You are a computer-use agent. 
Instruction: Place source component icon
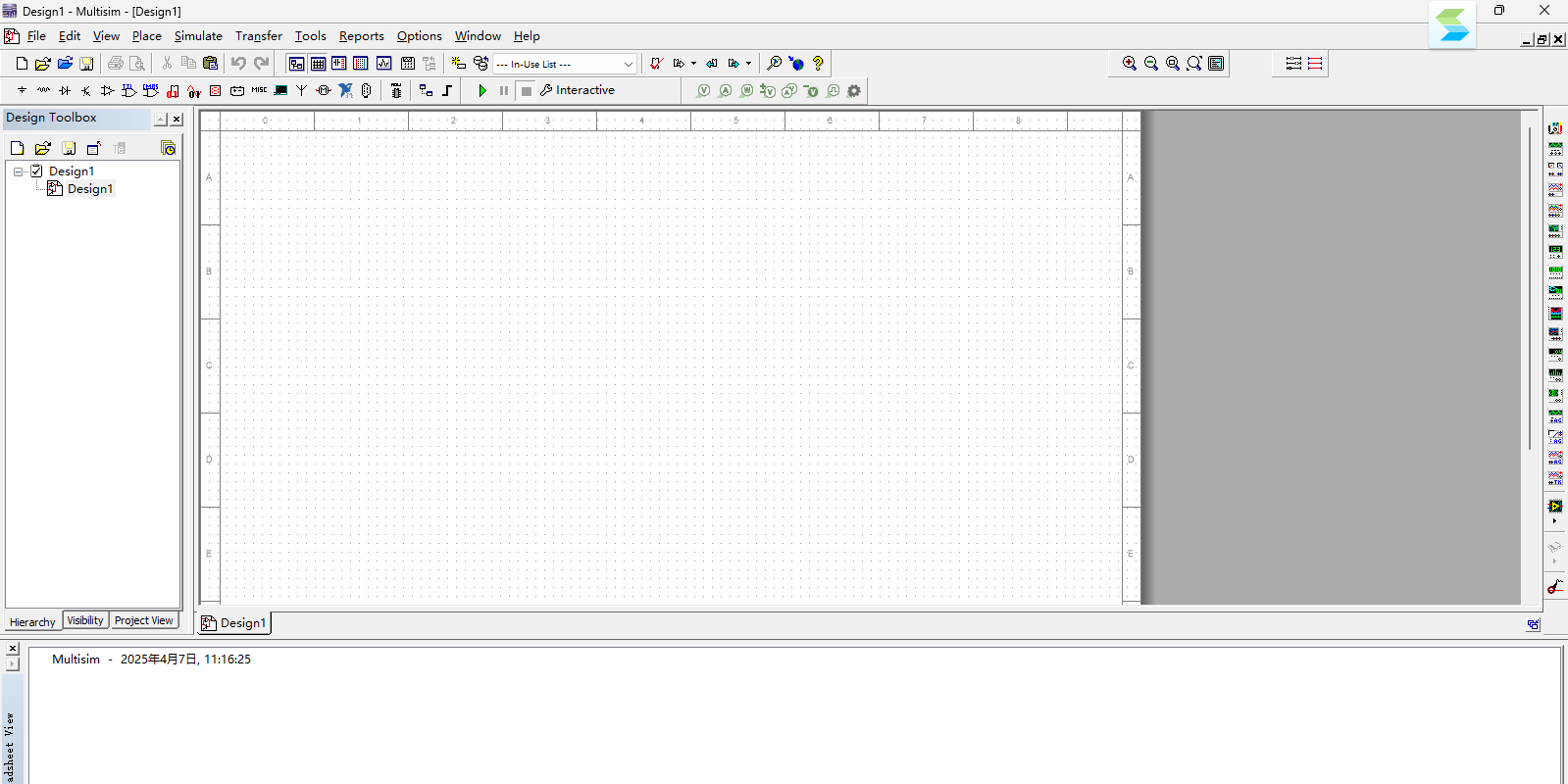click(x=22, y=90)
